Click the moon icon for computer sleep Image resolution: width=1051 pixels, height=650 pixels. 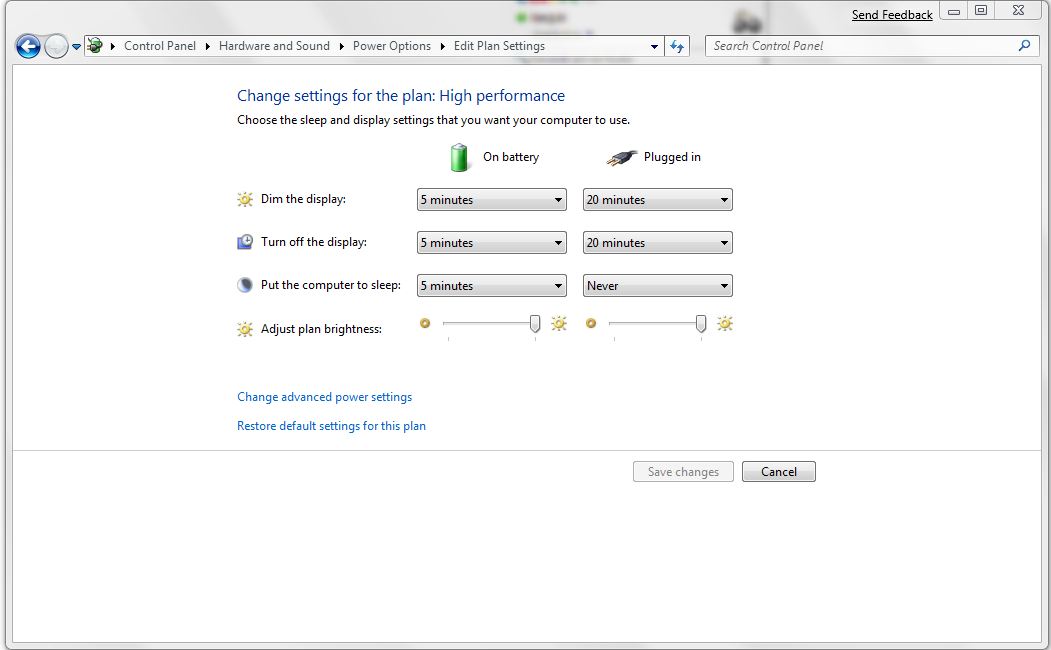pos(245,285)
